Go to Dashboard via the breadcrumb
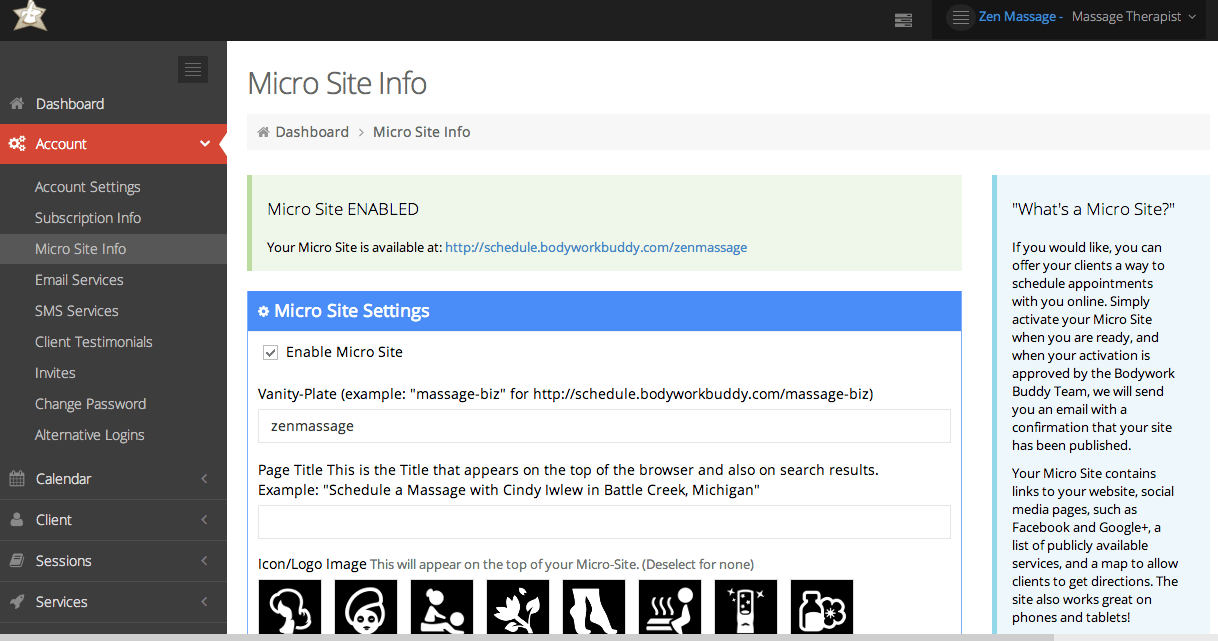Image resolution: width=1218 pixels, height=641 pixels. [312, 131]
